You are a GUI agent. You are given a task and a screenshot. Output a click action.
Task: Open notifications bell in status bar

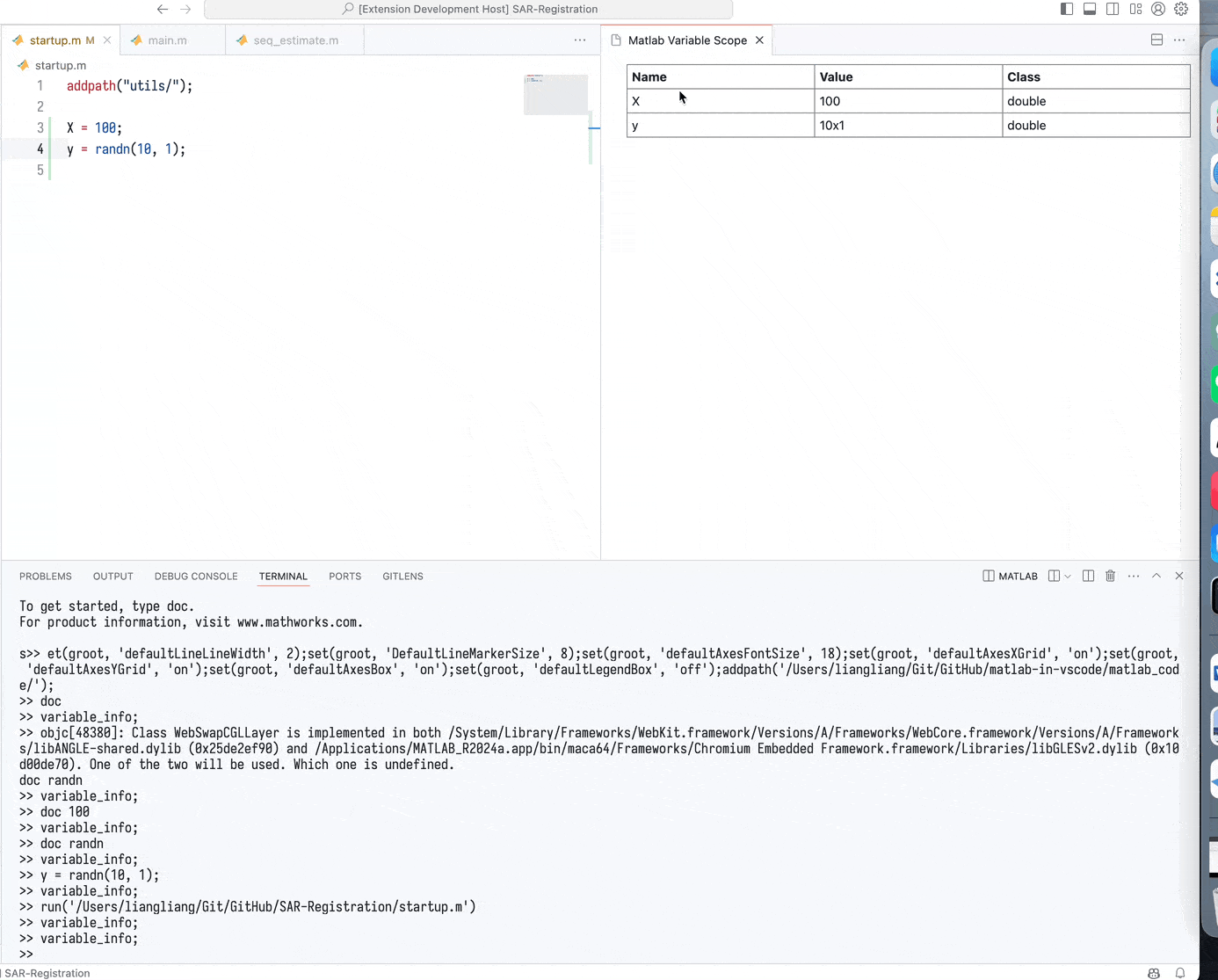(1180, 973)
